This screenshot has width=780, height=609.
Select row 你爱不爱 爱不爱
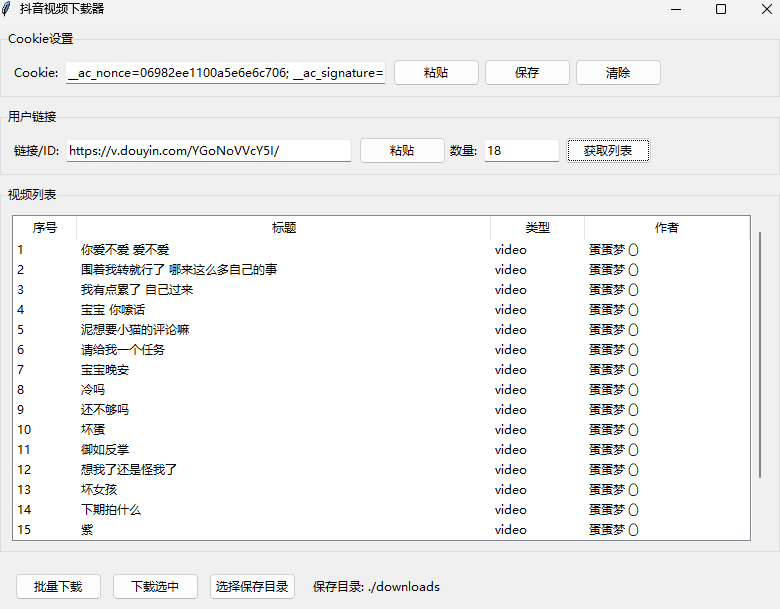382,250
